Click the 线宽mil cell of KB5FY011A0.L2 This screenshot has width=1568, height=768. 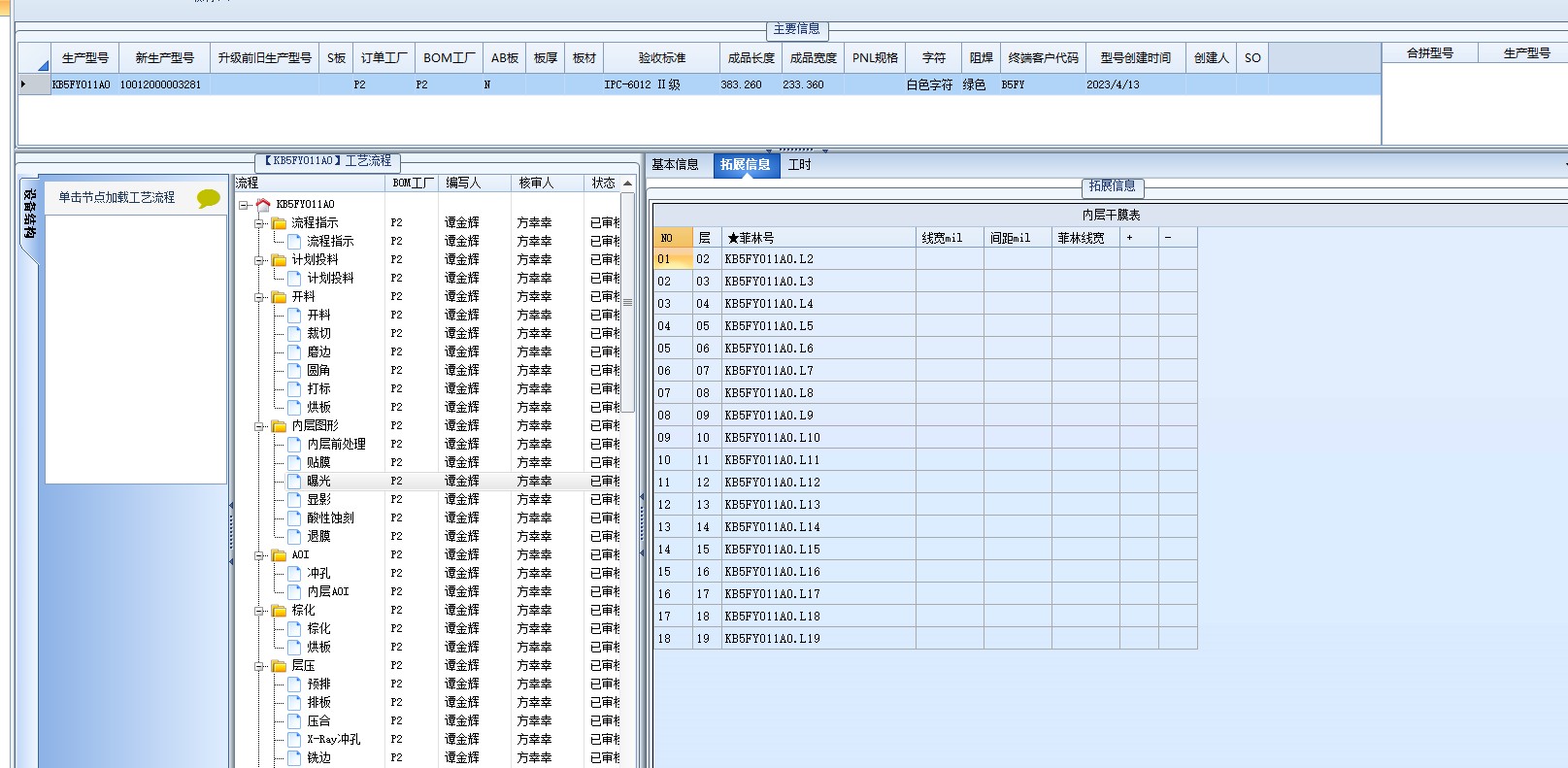(x=950, y=259)
